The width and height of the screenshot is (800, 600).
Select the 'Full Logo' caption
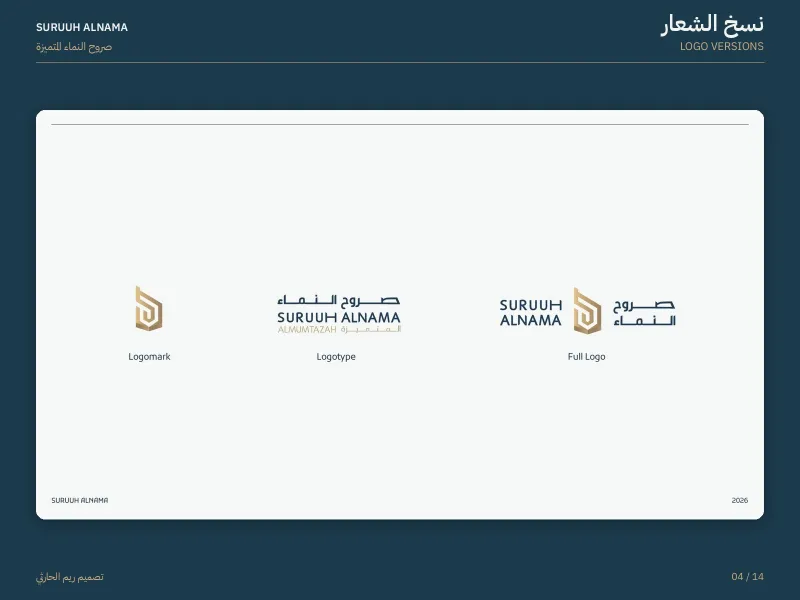pos(586,357)
